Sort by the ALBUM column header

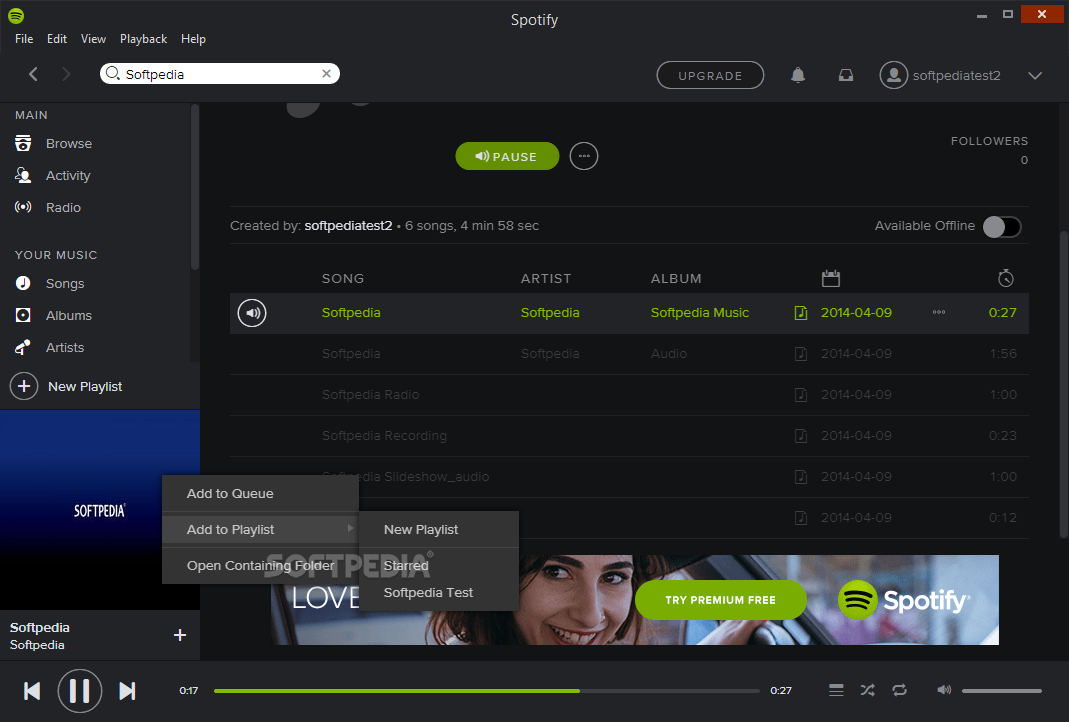676,278
